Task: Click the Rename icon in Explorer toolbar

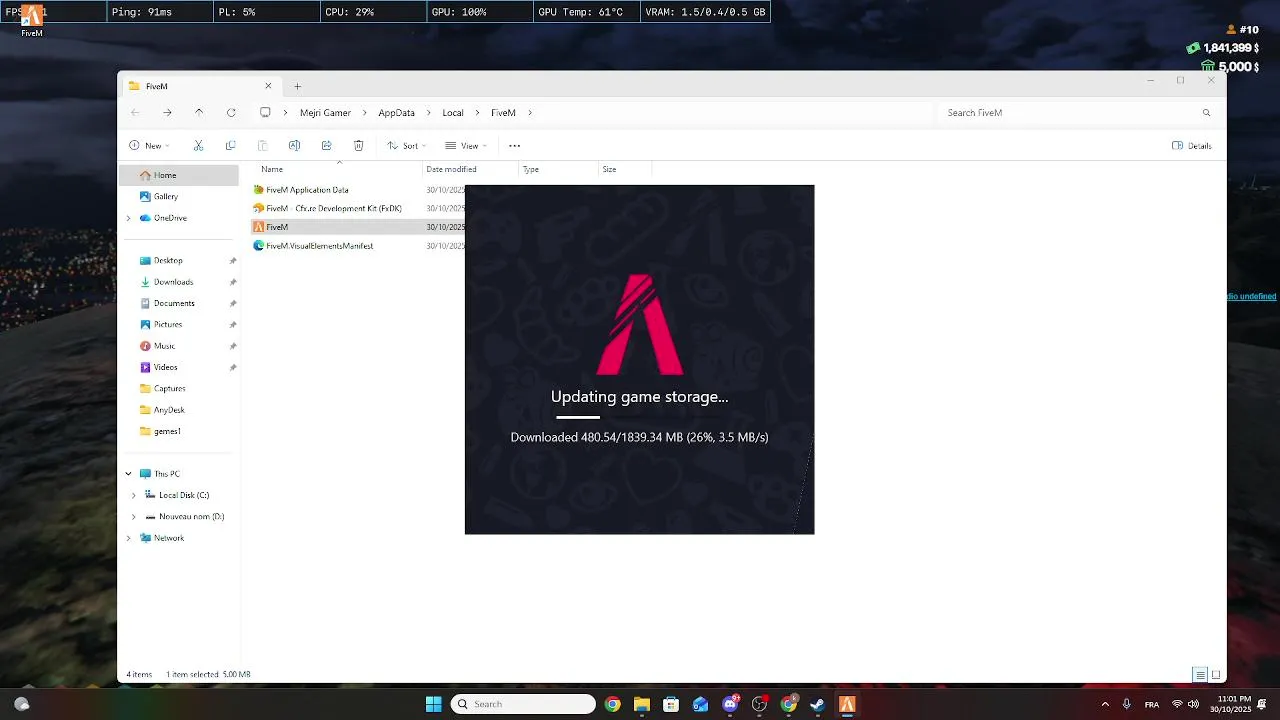Action: 294,145
